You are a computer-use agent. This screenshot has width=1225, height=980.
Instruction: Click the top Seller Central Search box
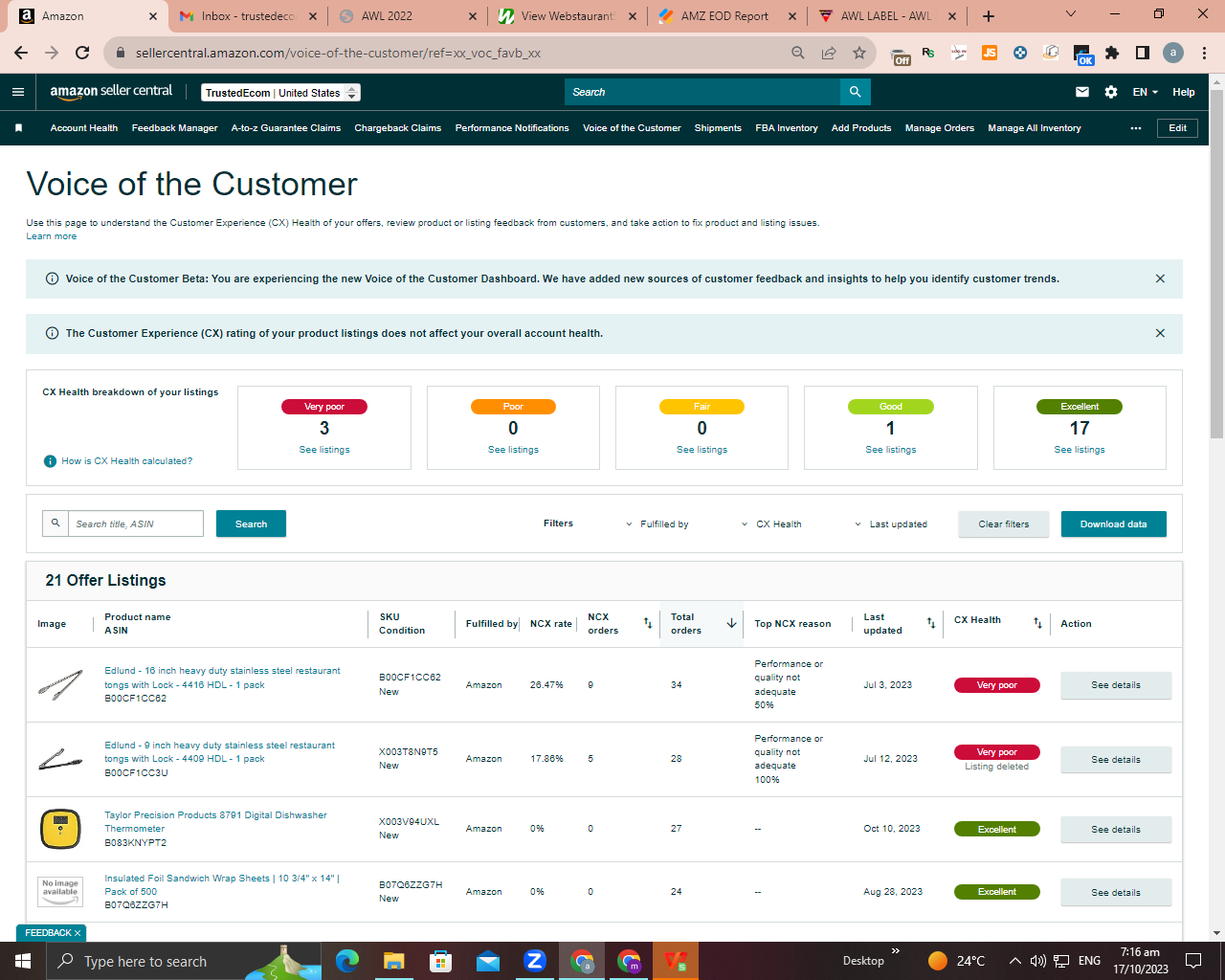(x=702, y=92)
